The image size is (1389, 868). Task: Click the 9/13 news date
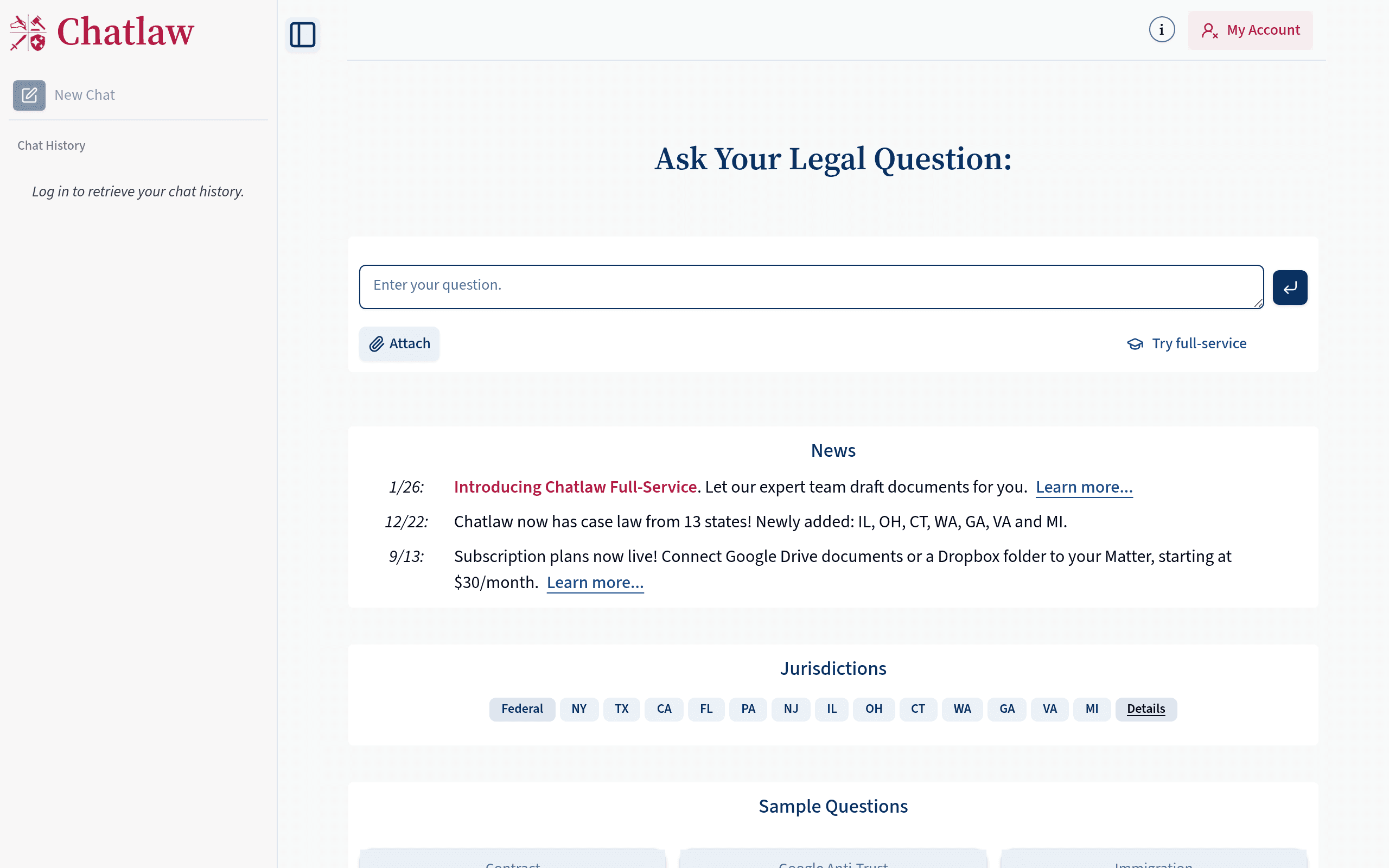point(406,557)
